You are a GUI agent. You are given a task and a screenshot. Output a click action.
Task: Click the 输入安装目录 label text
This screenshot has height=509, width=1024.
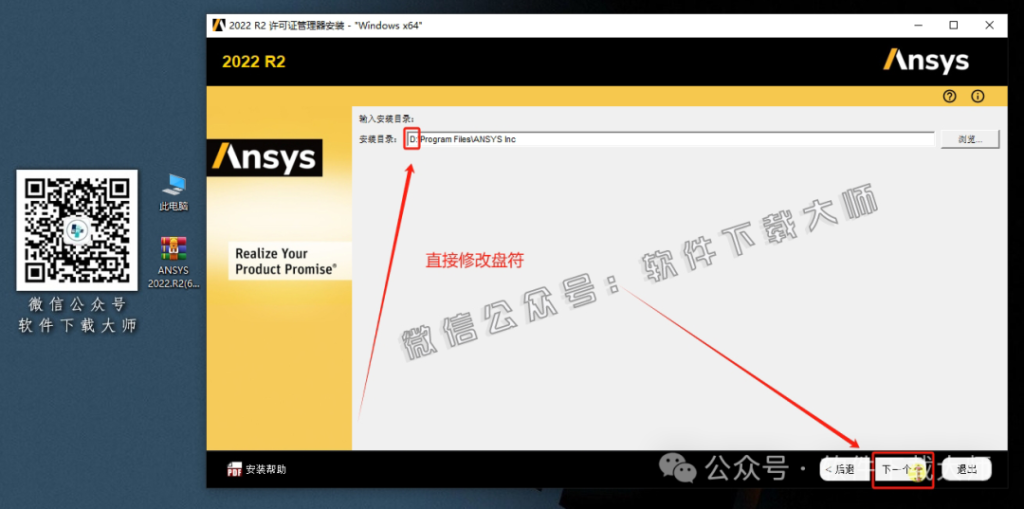click(387, 119)
